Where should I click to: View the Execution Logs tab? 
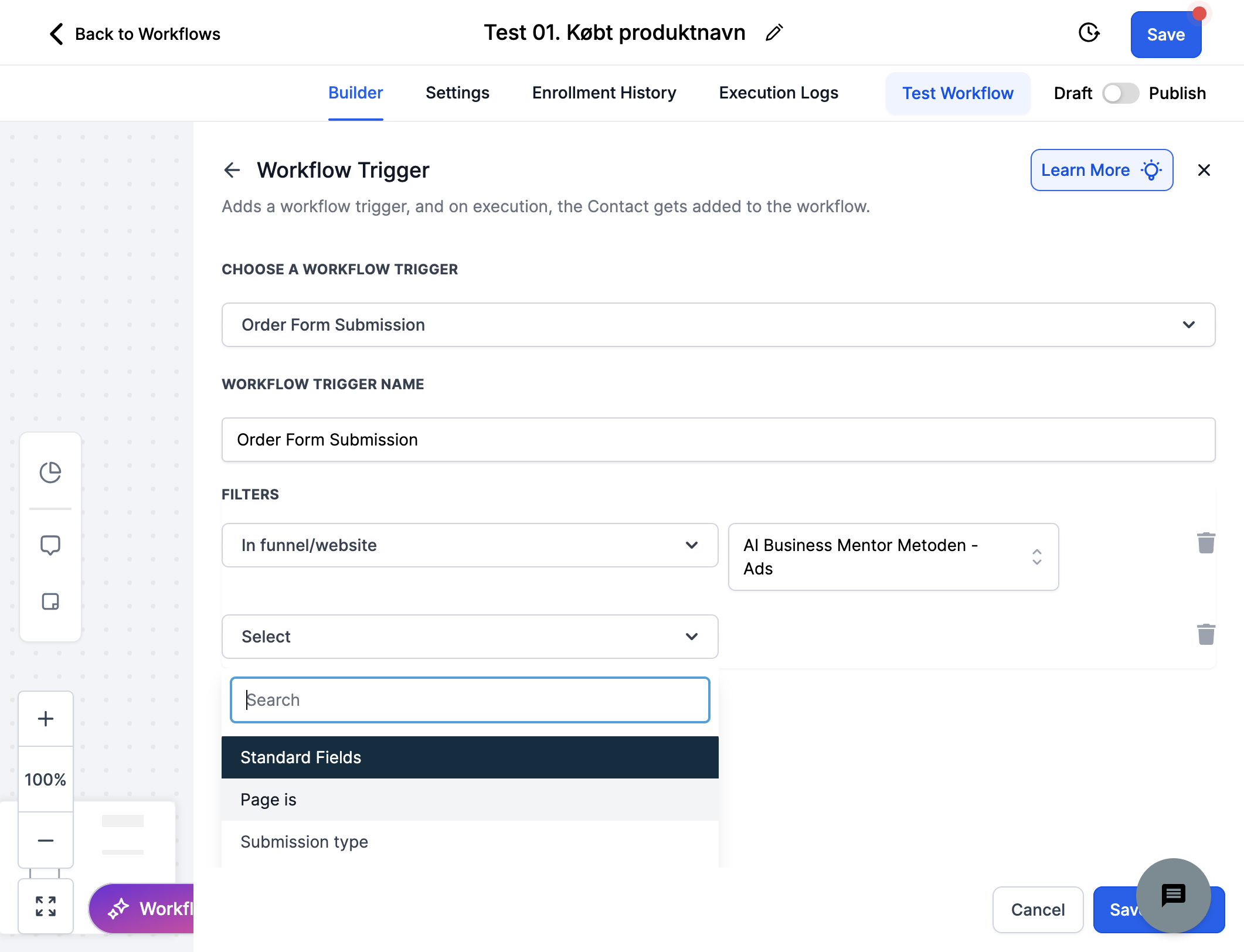[x=779, y=93]
